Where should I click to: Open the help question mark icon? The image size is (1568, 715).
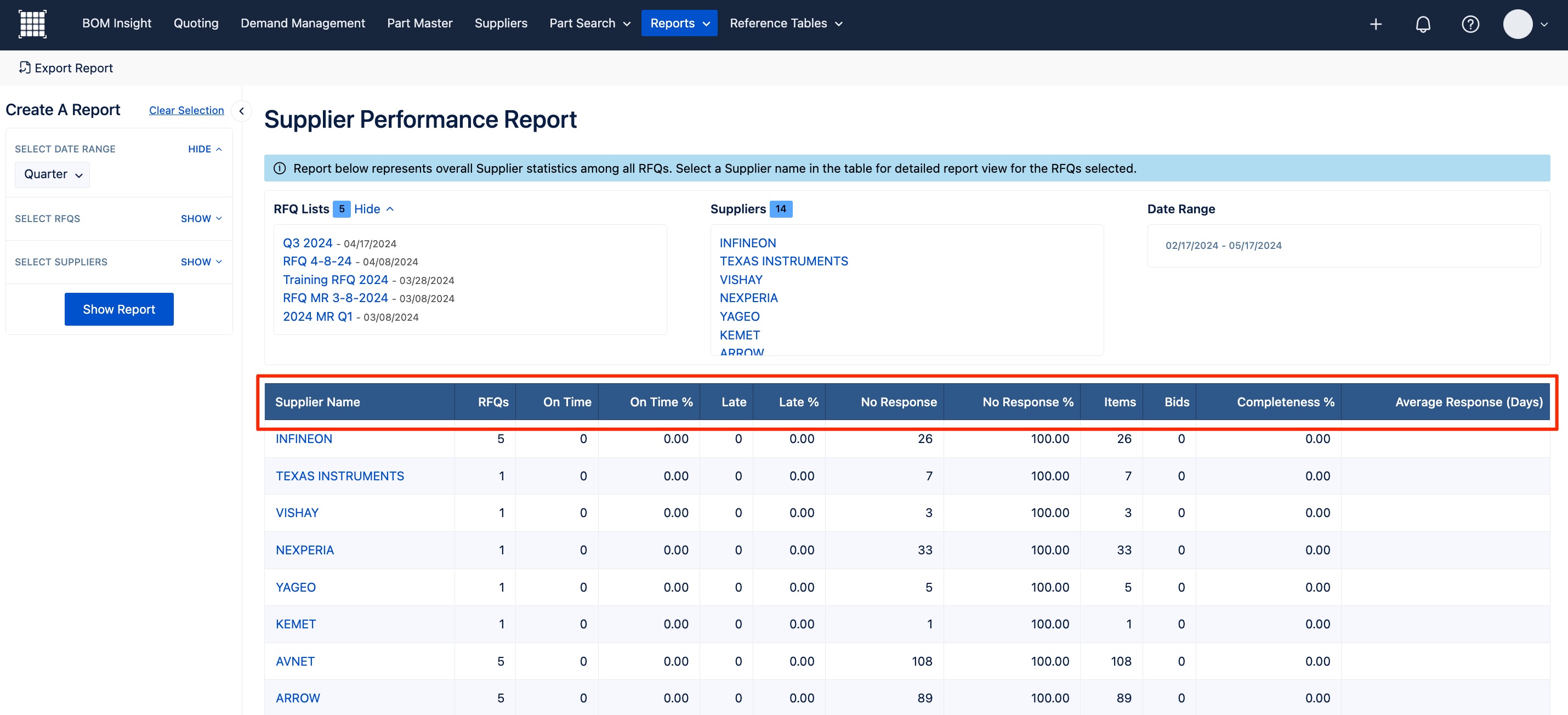click(x=1470, y=24)
